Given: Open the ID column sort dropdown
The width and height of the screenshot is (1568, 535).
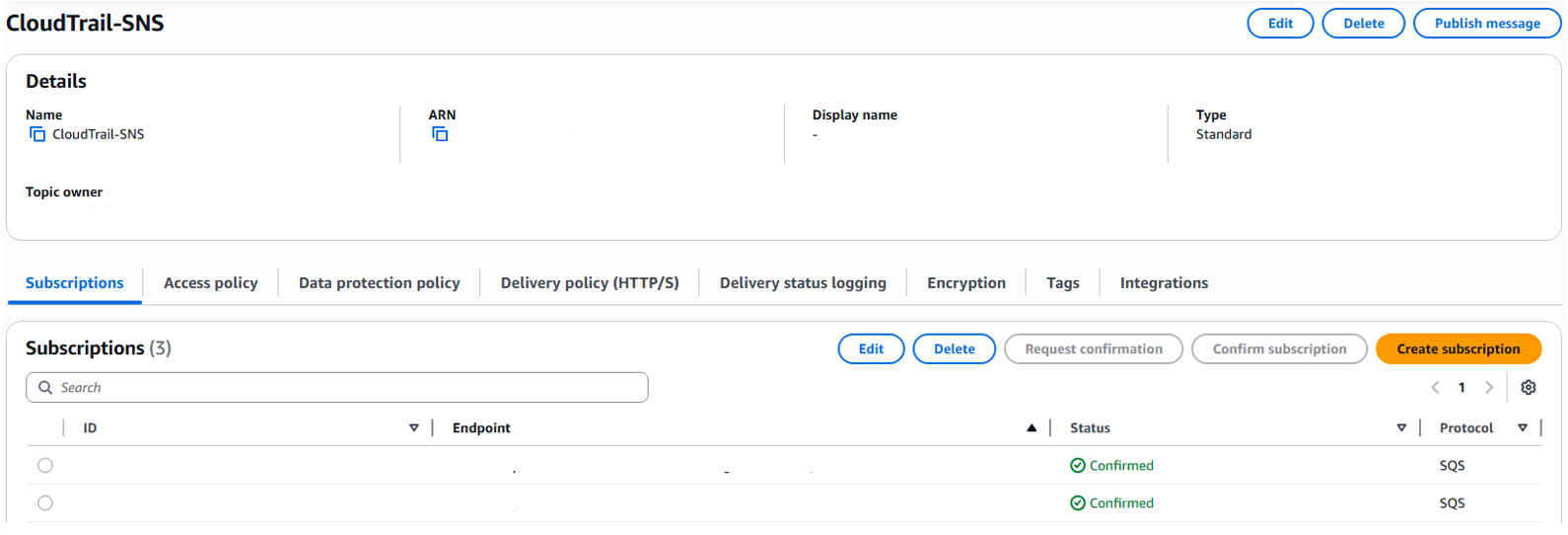Looking at the screenshot, I should [x=414, y=428].
